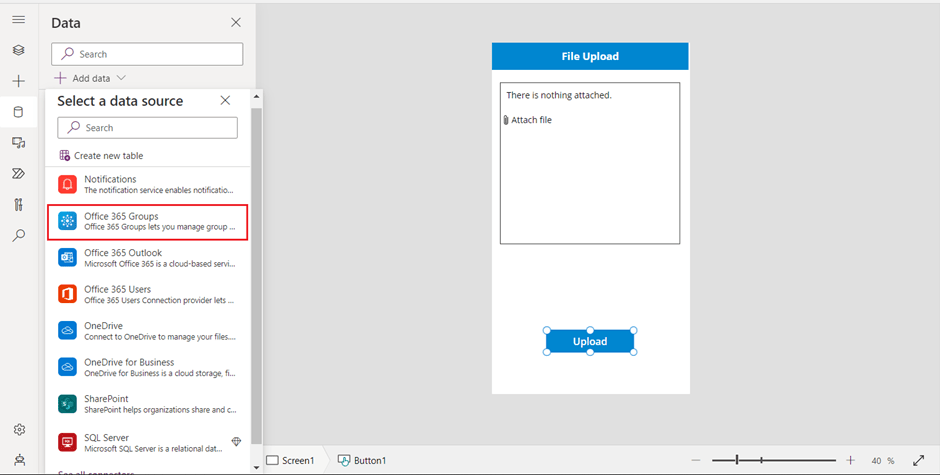Open Power Automate icon in left rail

[18, 174]
